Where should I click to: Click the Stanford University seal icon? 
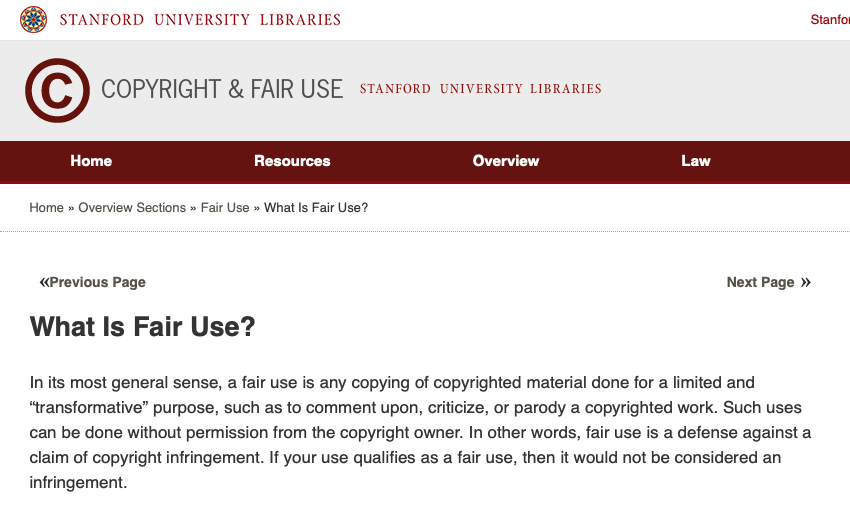tap(33, 20)
